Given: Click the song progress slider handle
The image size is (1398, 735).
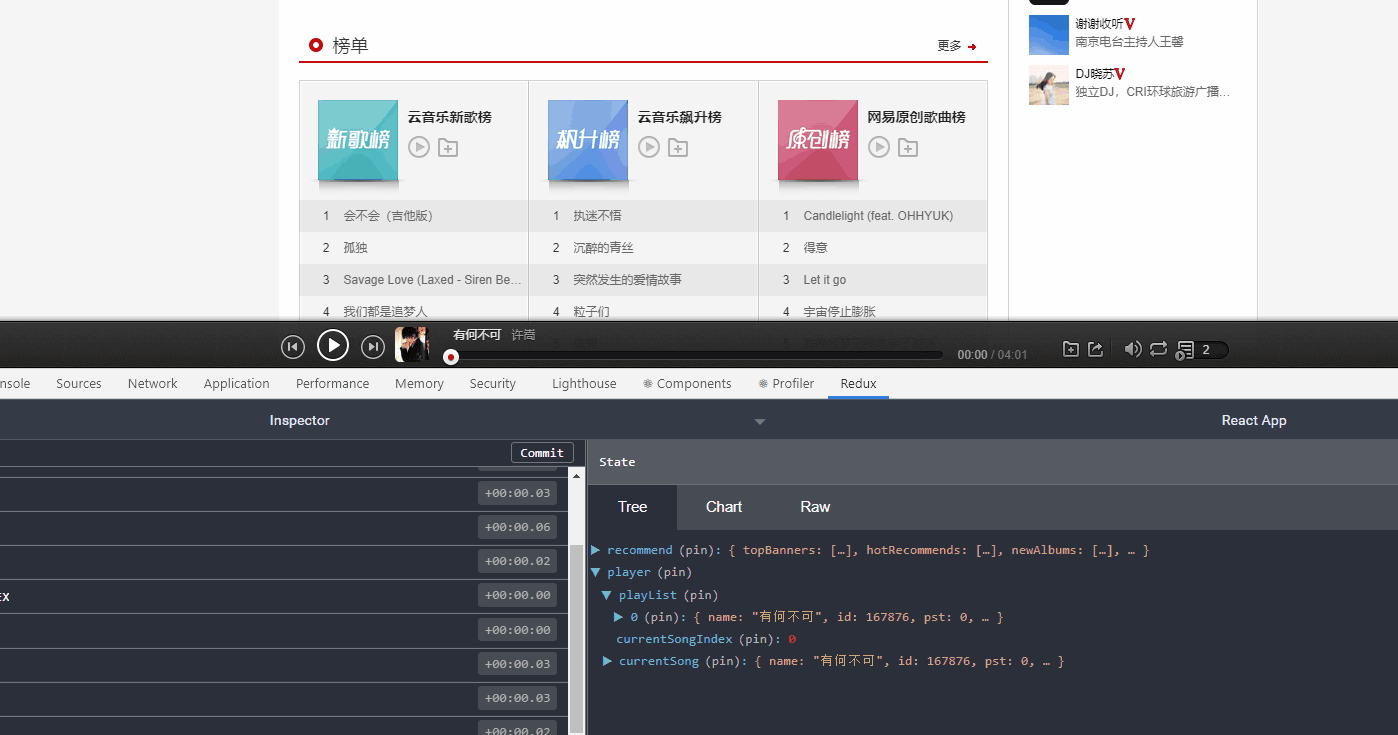Looking at the screenshot, I should pyautogui.click(x=451, y=356).
